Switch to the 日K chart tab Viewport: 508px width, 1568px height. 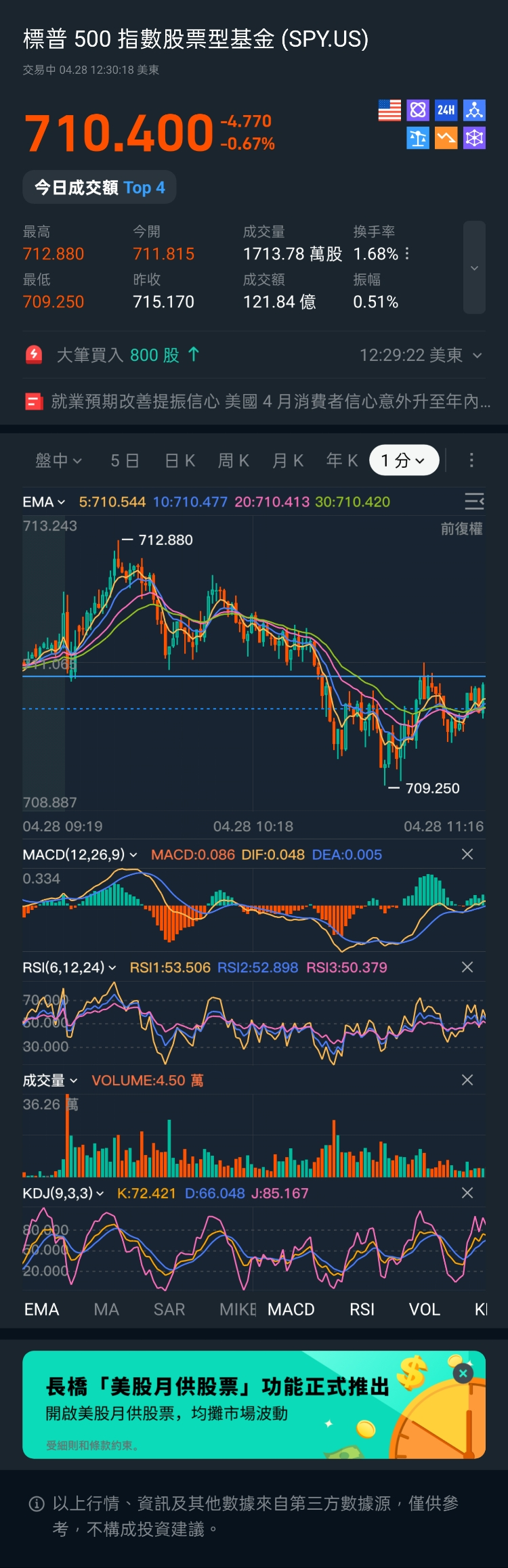click(180, 460)
